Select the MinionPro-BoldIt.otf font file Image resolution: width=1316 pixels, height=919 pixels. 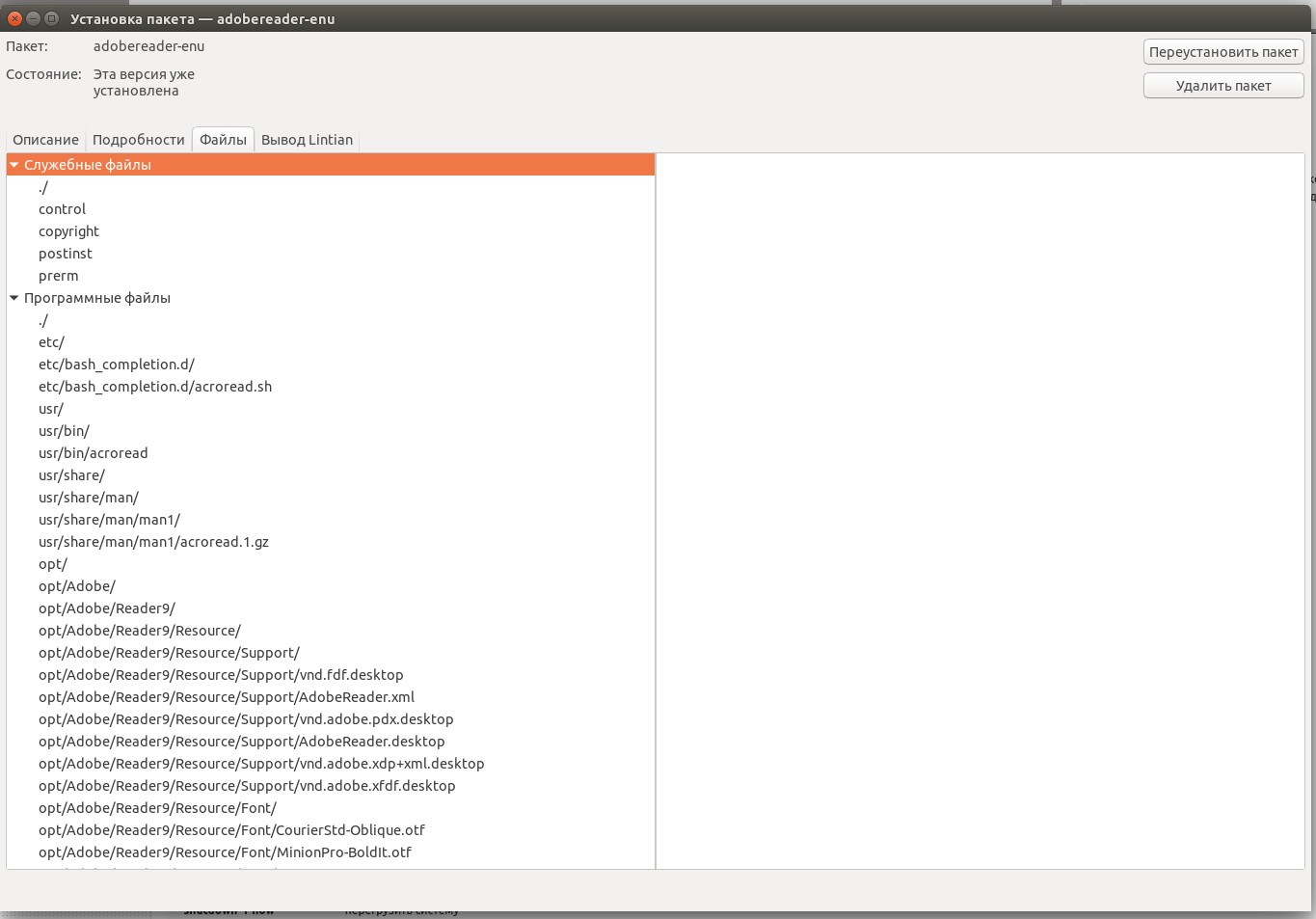[x=331, y=852]
